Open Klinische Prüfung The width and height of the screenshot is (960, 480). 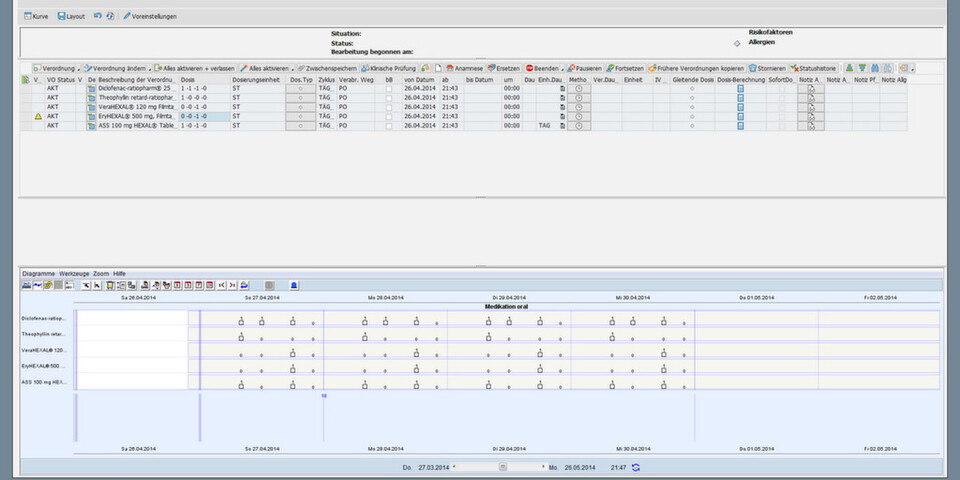(x=389, y=69)
